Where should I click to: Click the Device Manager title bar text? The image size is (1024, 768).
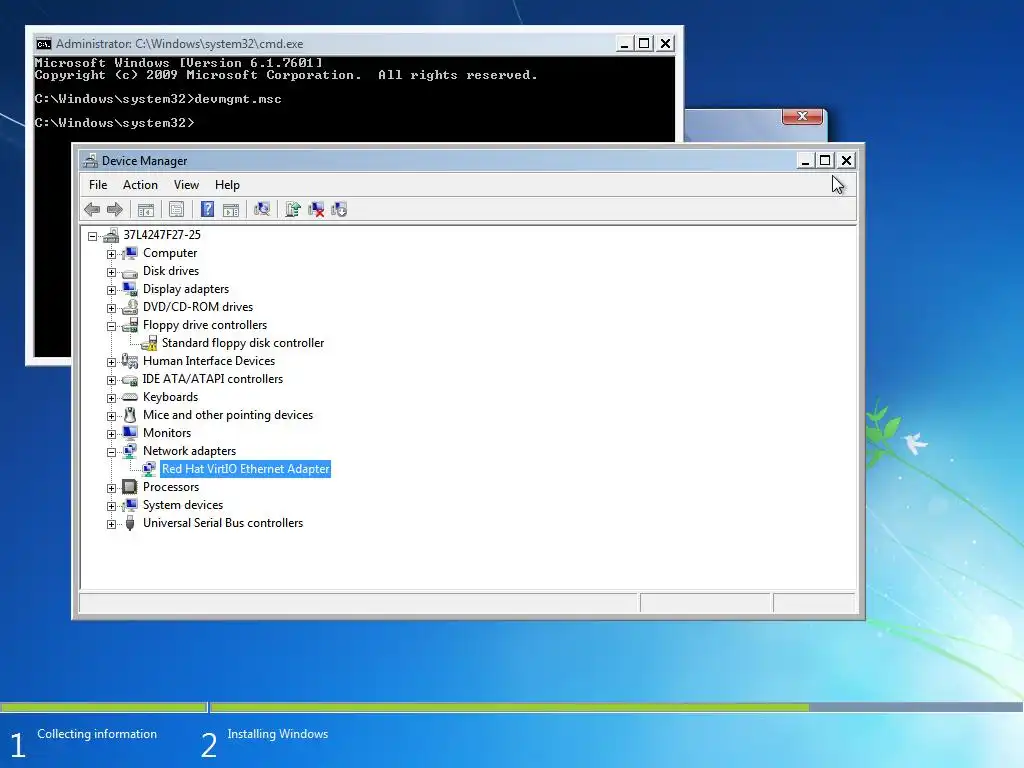(x=144, y=161)
